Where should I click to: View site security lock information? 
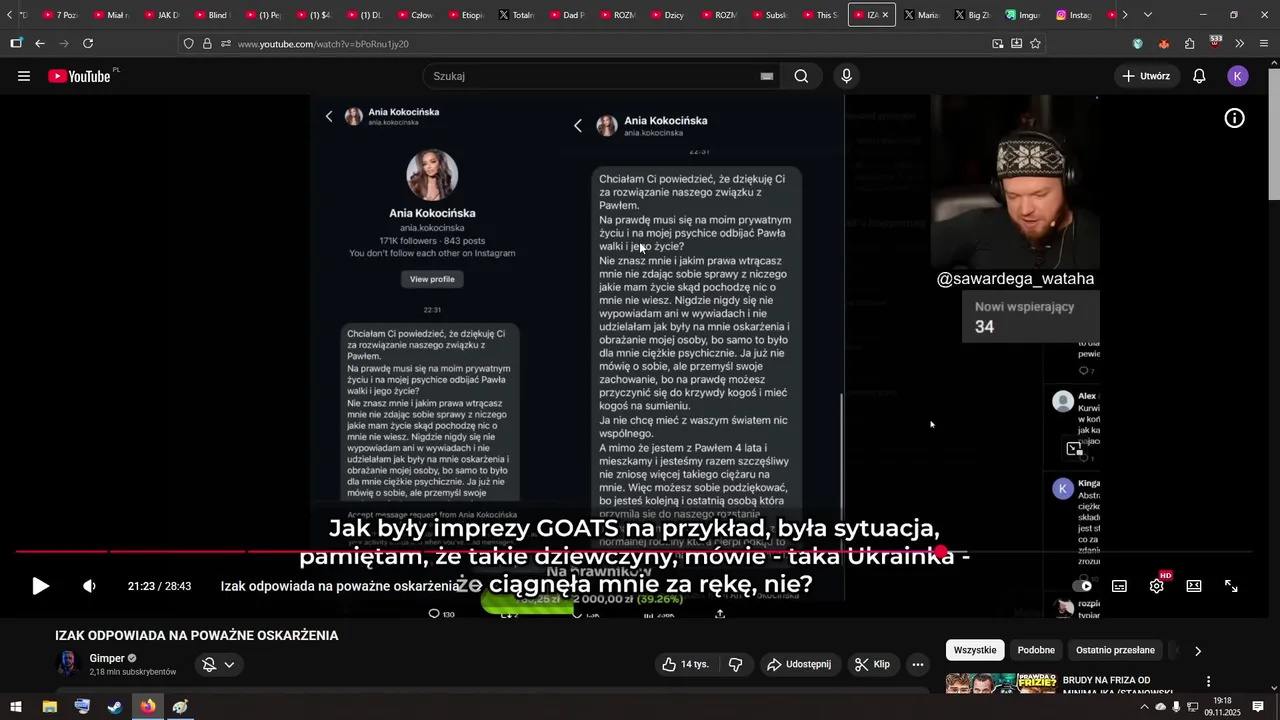207,44
